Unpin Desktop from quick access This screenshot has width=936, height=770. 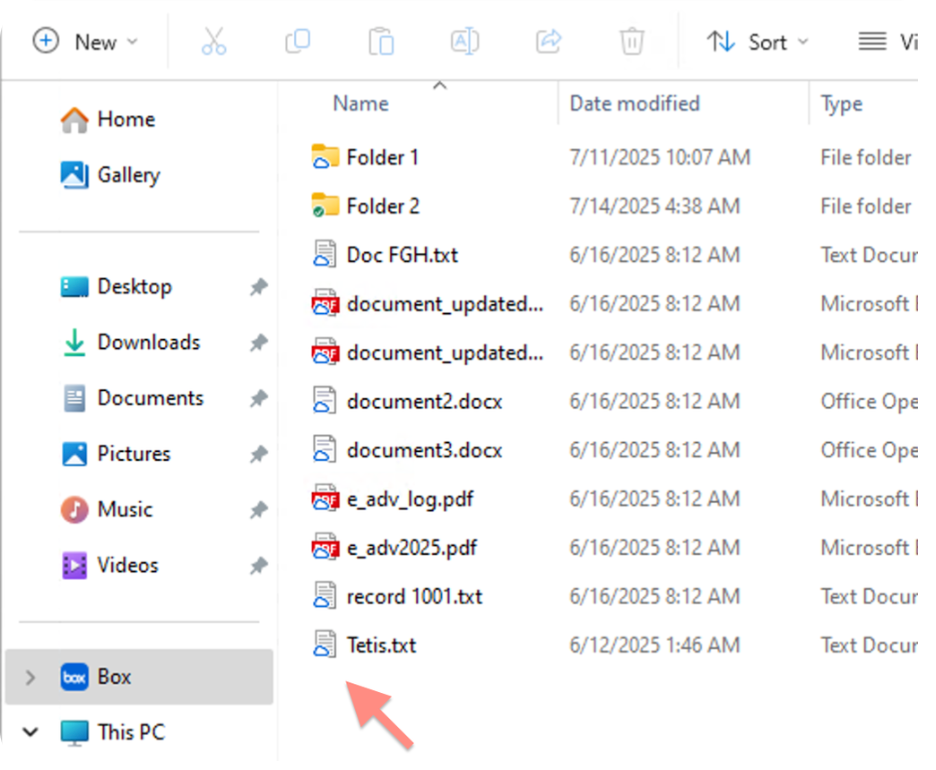258,287
